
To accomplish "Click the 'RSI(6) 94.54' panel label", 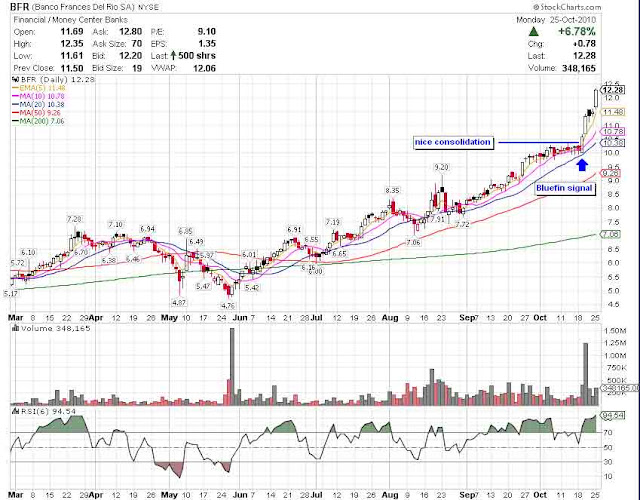I will pos(48,411).
